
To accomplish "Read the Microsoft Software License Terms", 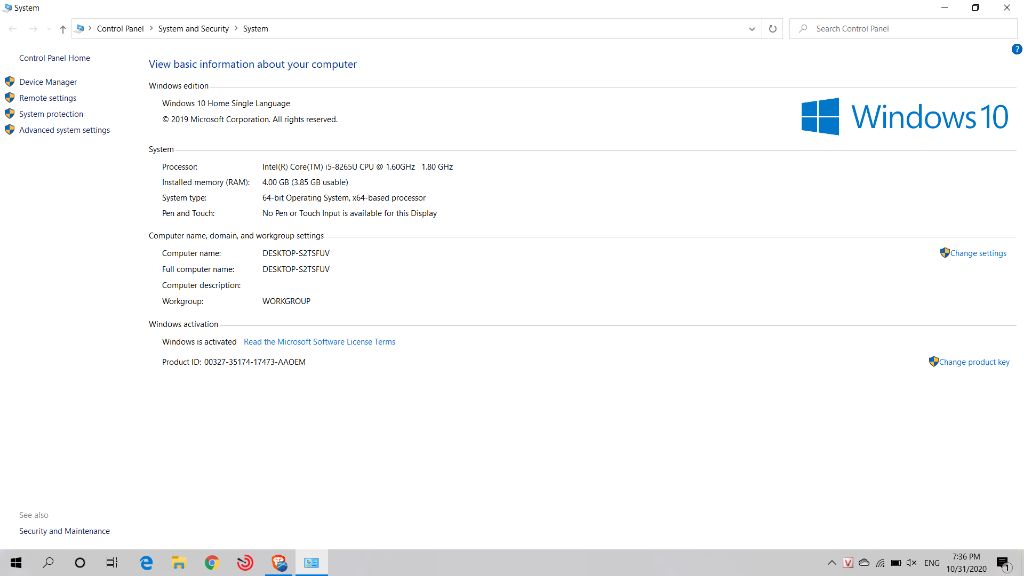I will (319, 342).
